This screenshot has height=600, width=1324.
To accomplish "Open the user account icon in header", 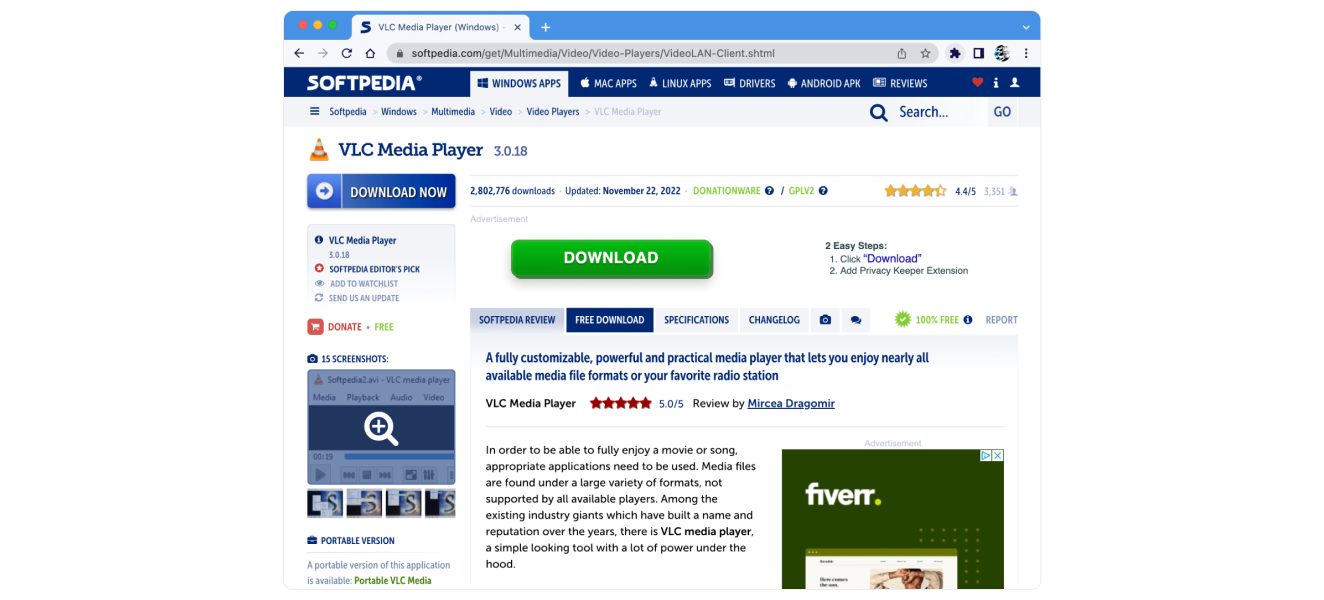I will [x=1014, y=83].
